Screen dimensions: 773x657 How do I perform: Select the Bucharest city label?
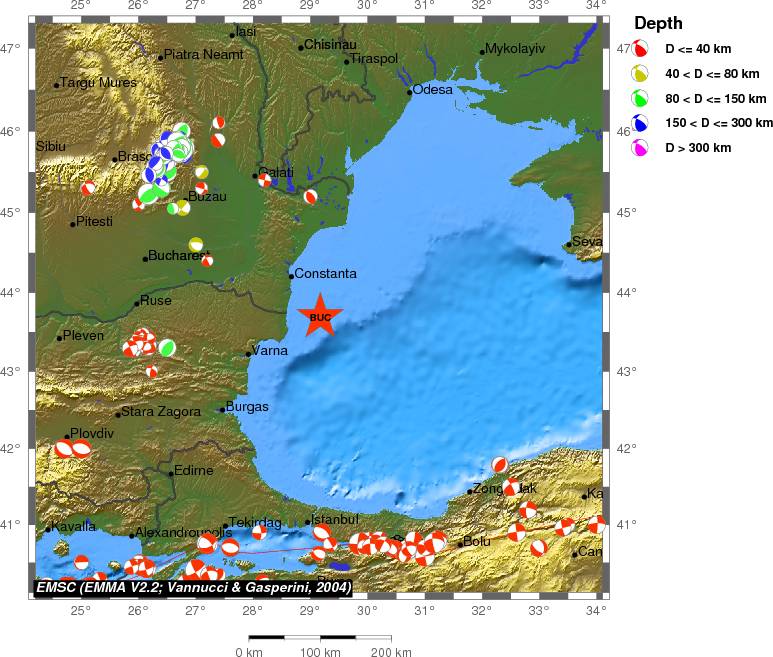tap(180, 256)
